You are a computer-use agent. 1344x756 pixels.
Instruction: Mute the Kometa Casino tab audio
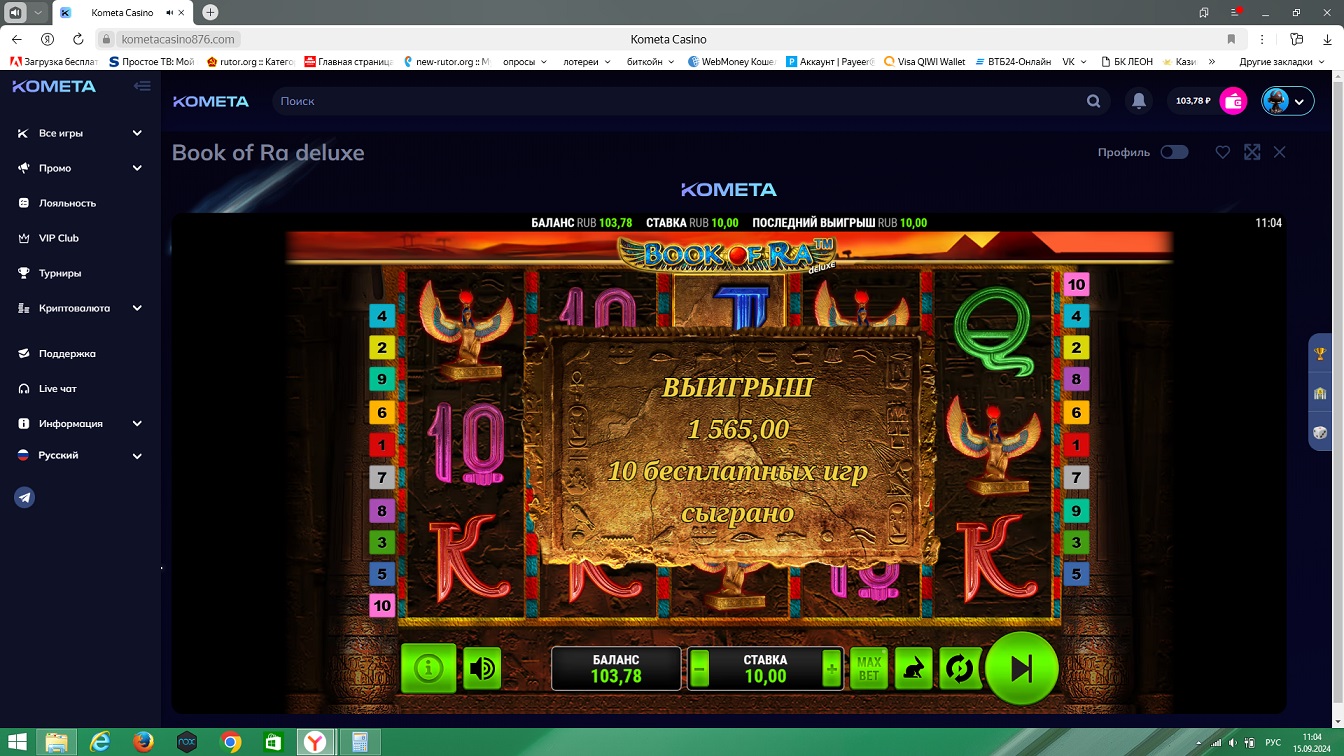[171, 13]
